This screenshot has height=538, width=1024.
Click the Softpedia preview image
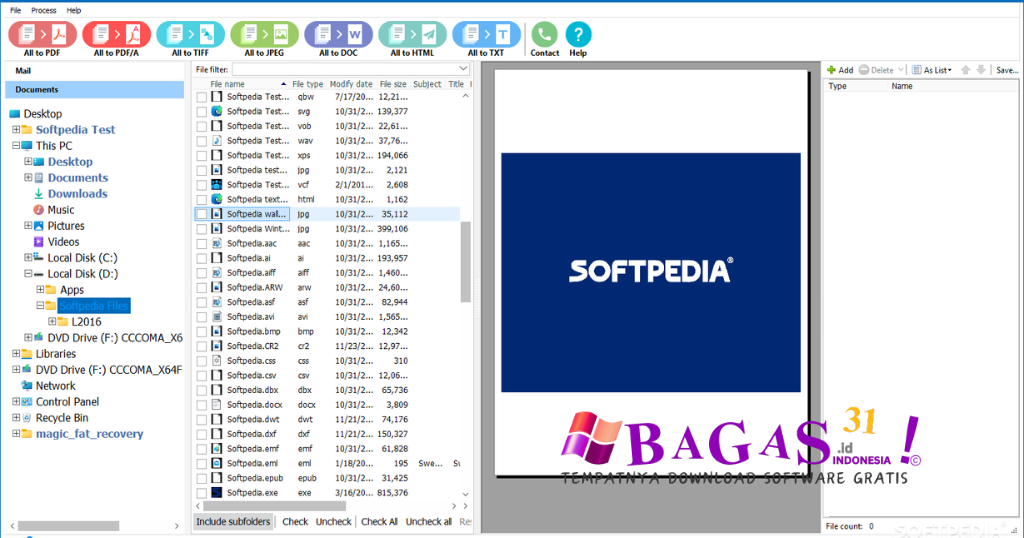tap(650, 272)
